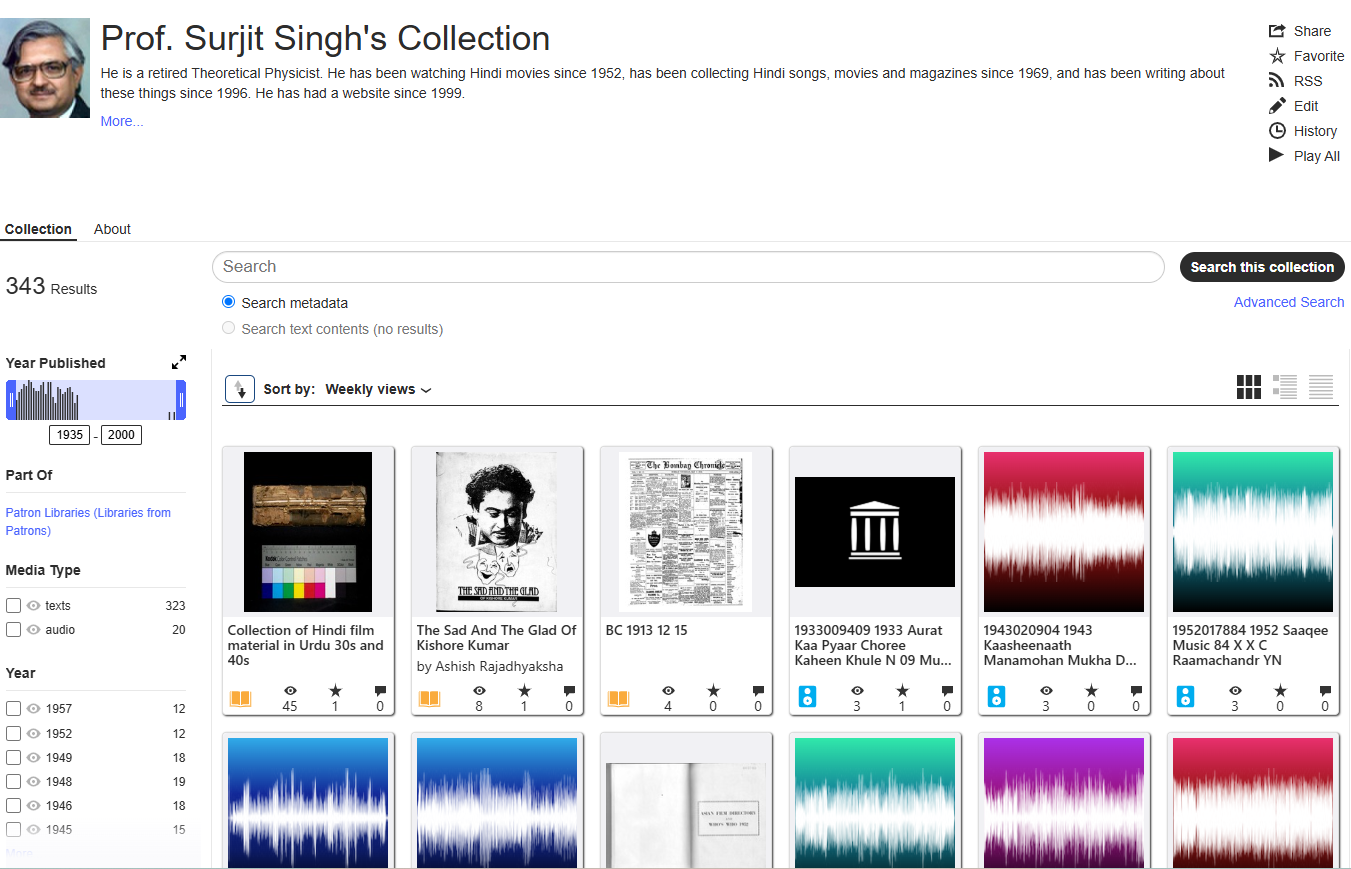The width and height of the screenshot is (1351, 869).
Task: Check the 1957 year checkbox
Action: [x=14, y=709]
